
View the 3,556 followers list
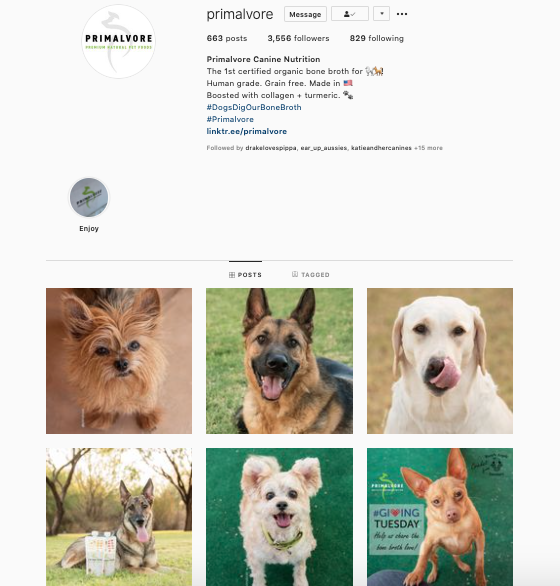pos(298,38)
